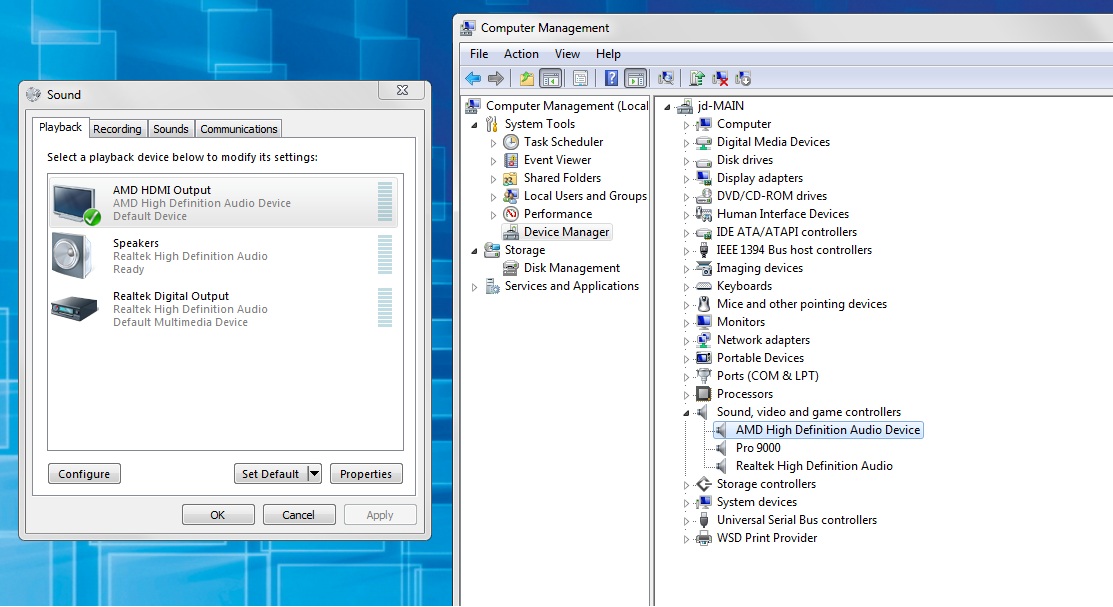Collapse the Storage tree node
The image size is (1113, 607).
click(x=474, y=251)
